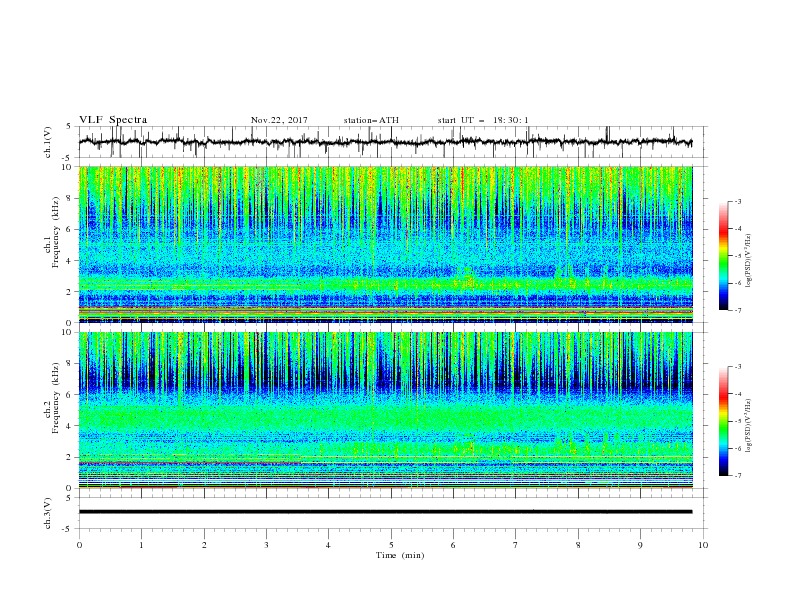Click time-axis tick label "3"

pyautogui.click(x=266, y=545)
